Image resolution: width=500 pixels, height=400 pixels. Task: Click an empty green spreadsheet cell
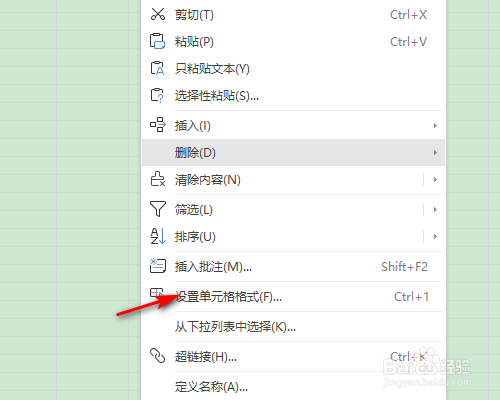(x=92, y=58)
